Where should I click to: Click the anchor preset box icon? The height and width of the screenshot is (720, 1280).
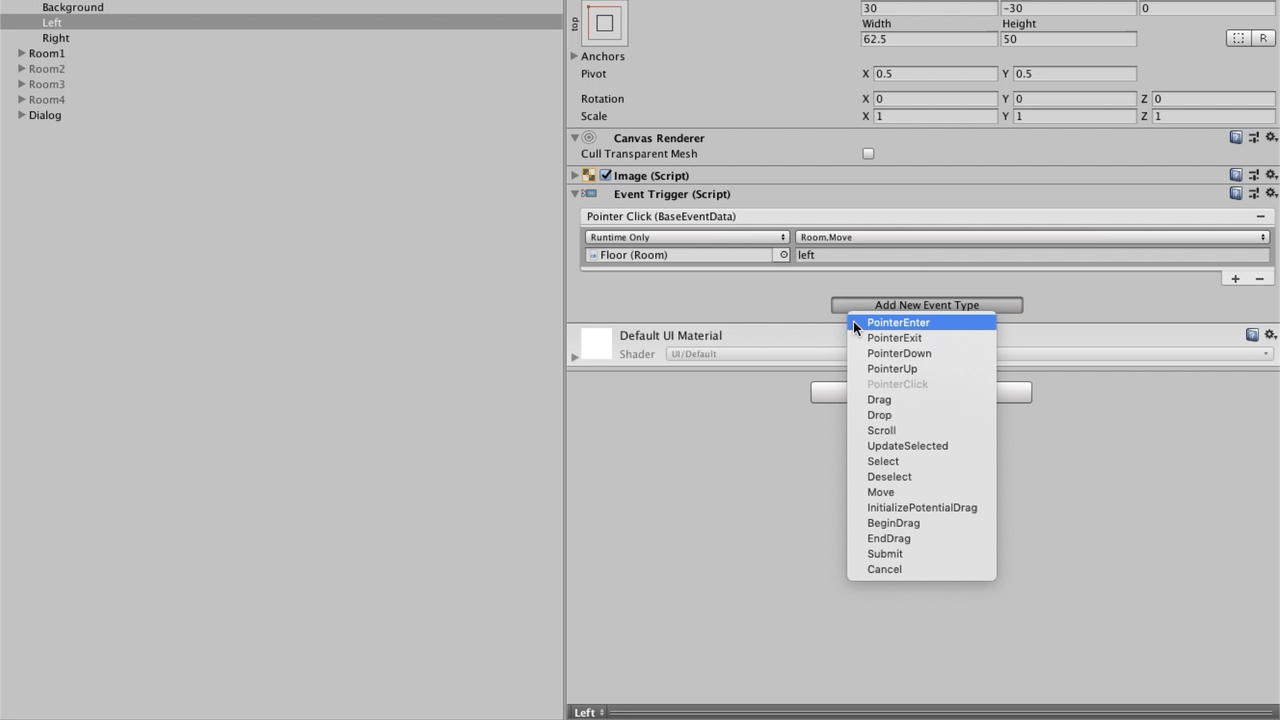click(604, 23)
